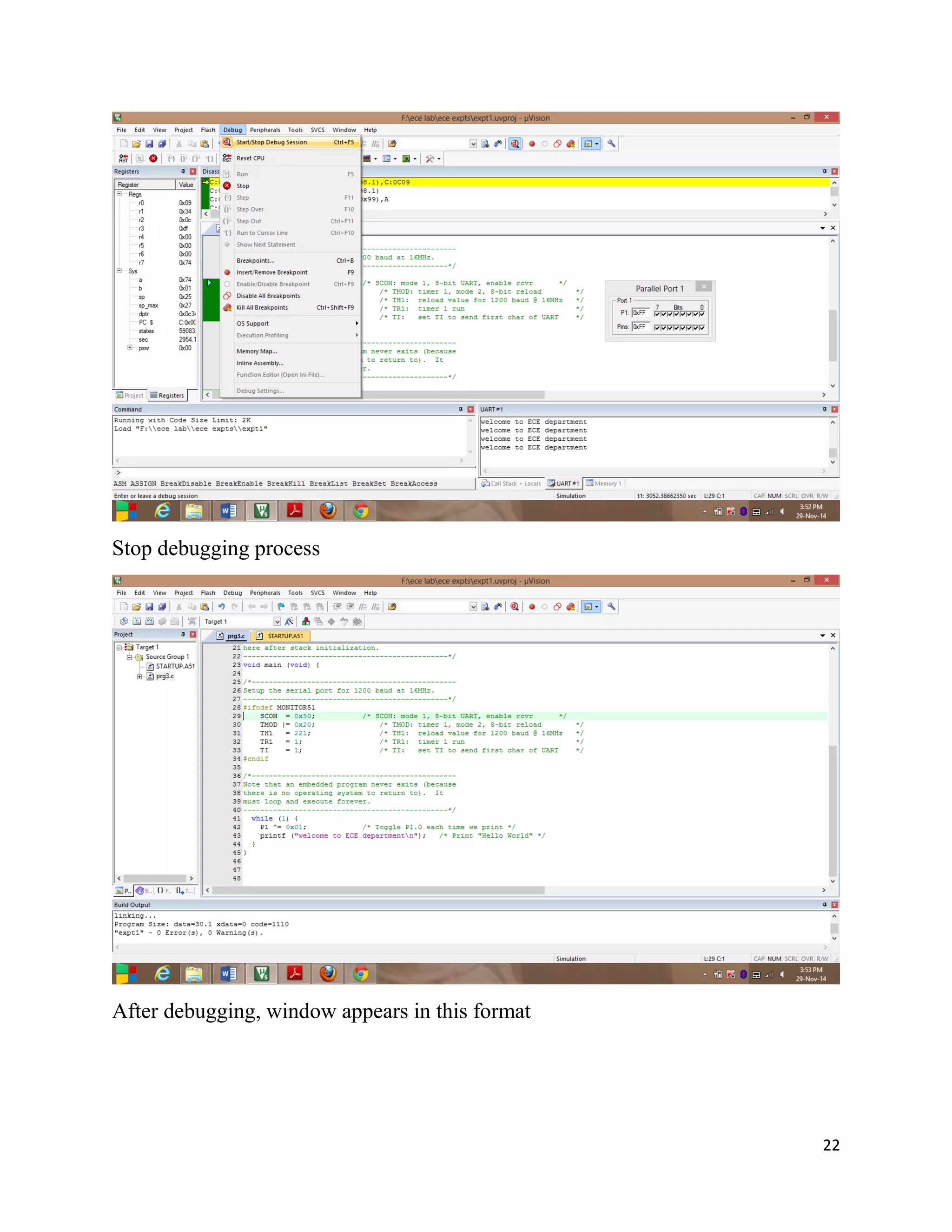Click Run icon left of toolbar Stop
The image size is (952, 1232).
(140, 159)
